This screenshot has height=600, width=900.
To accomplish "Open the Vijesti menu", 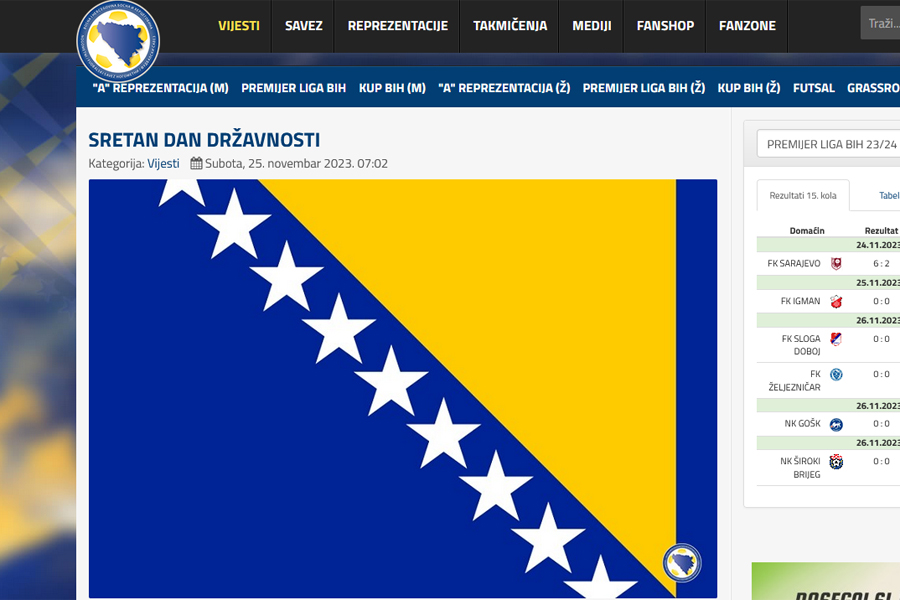I will coord(239,26).
